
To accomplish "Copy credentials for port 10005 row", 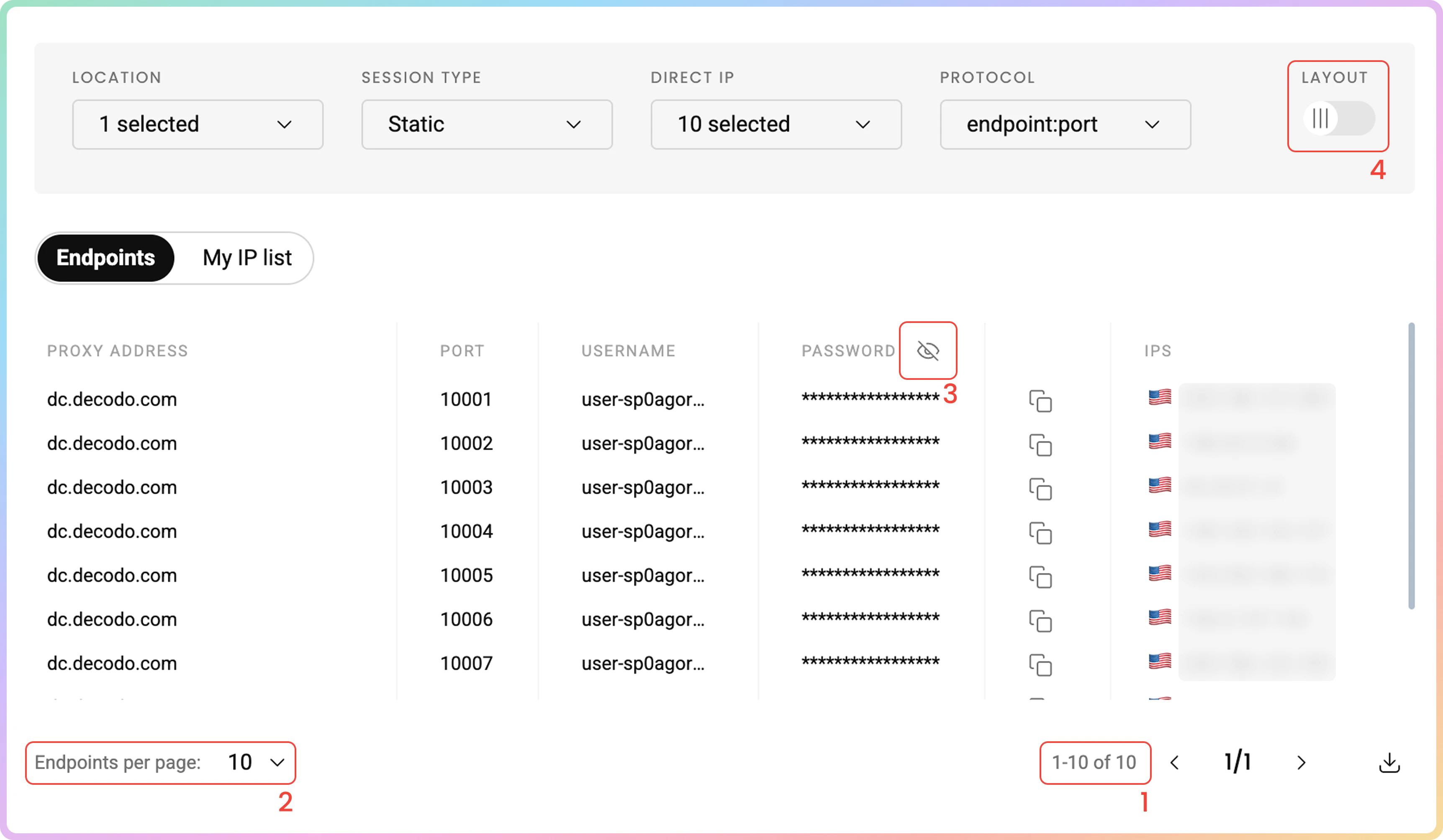I will click(x=1040, y=577).
